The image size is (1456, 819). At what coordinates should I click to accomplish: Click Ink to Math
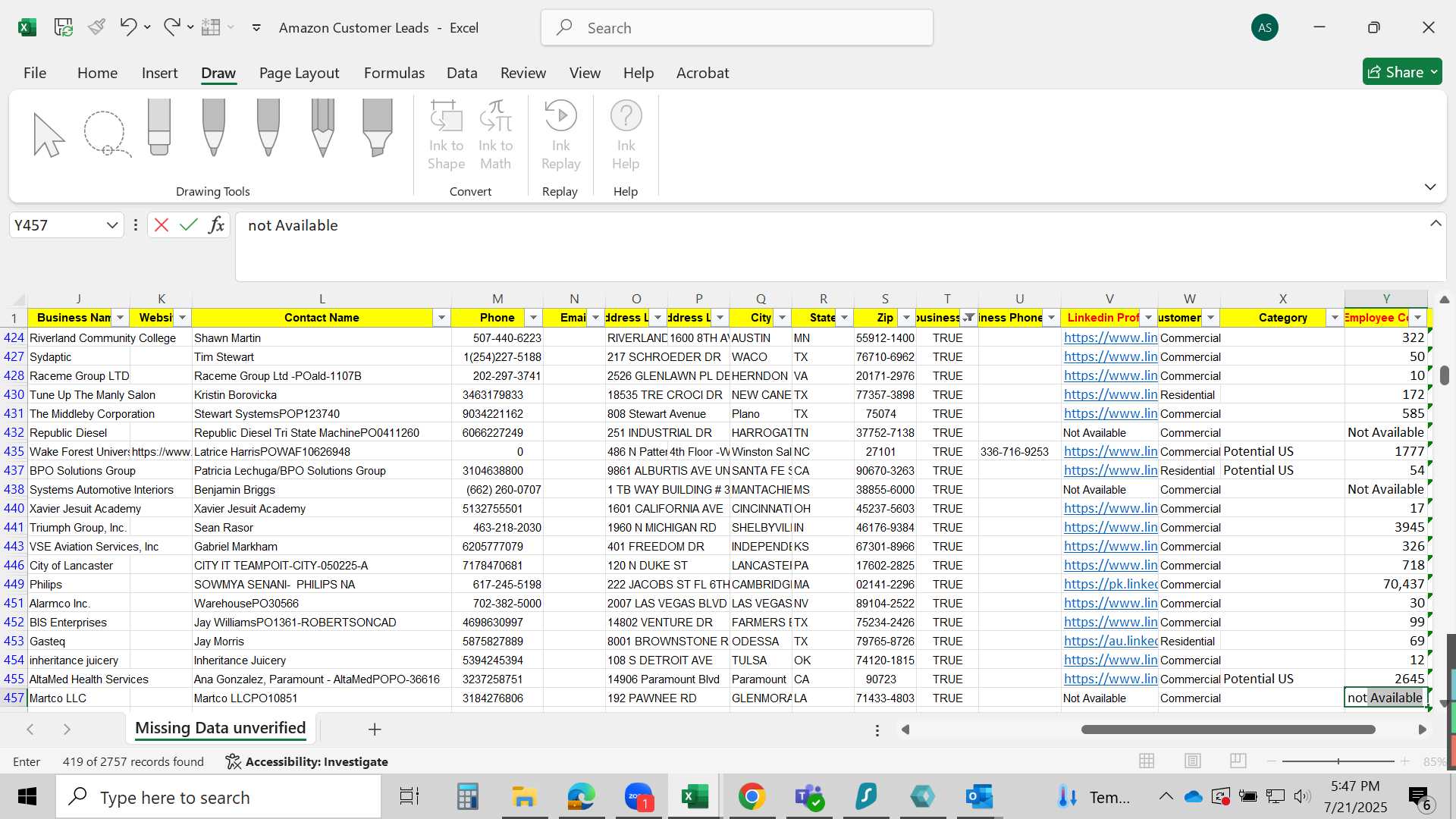496,136
